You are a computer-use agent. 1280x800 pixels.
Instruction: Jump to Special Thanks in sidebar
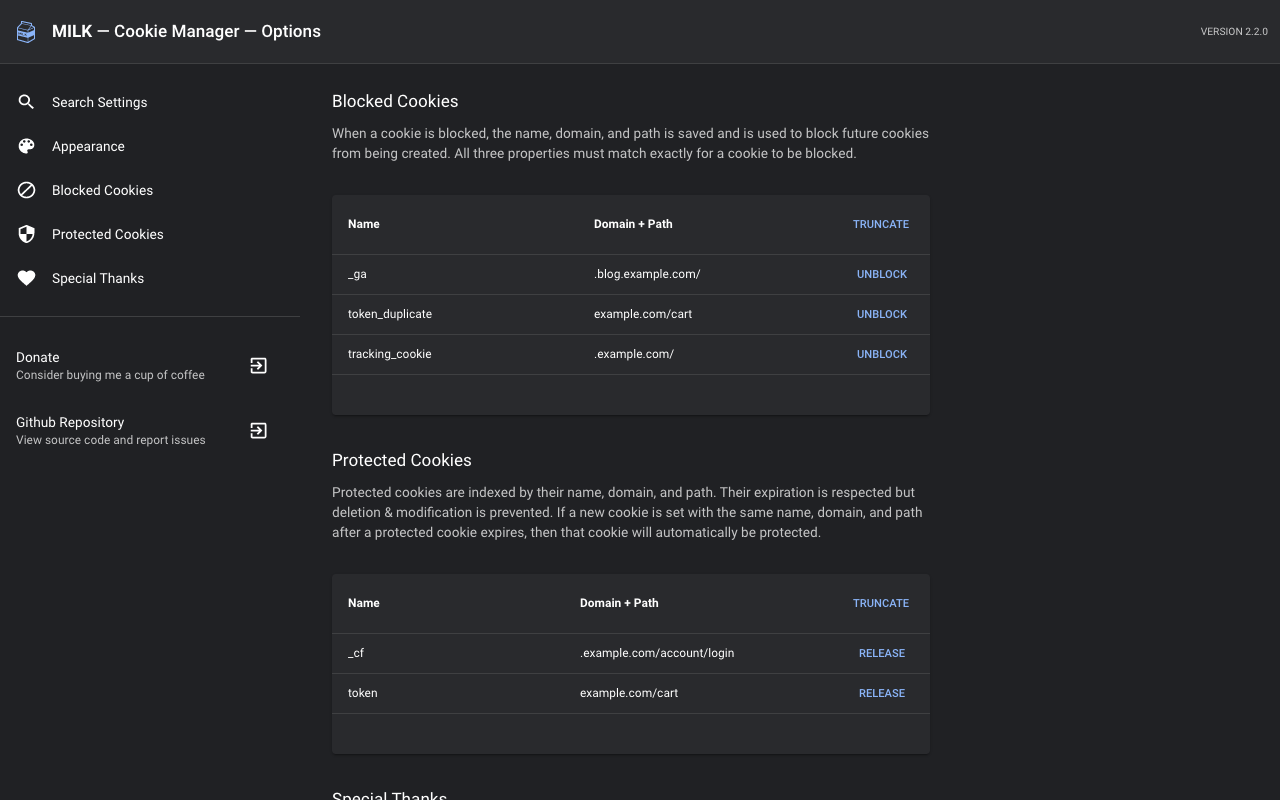point(150,278)
